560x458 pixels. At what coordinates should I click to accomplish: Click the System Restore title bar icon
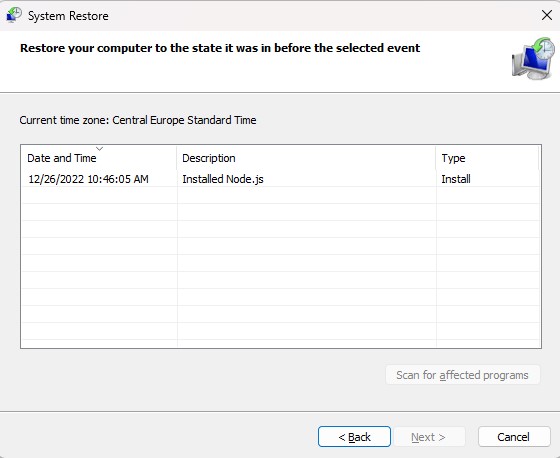point(14,15)
